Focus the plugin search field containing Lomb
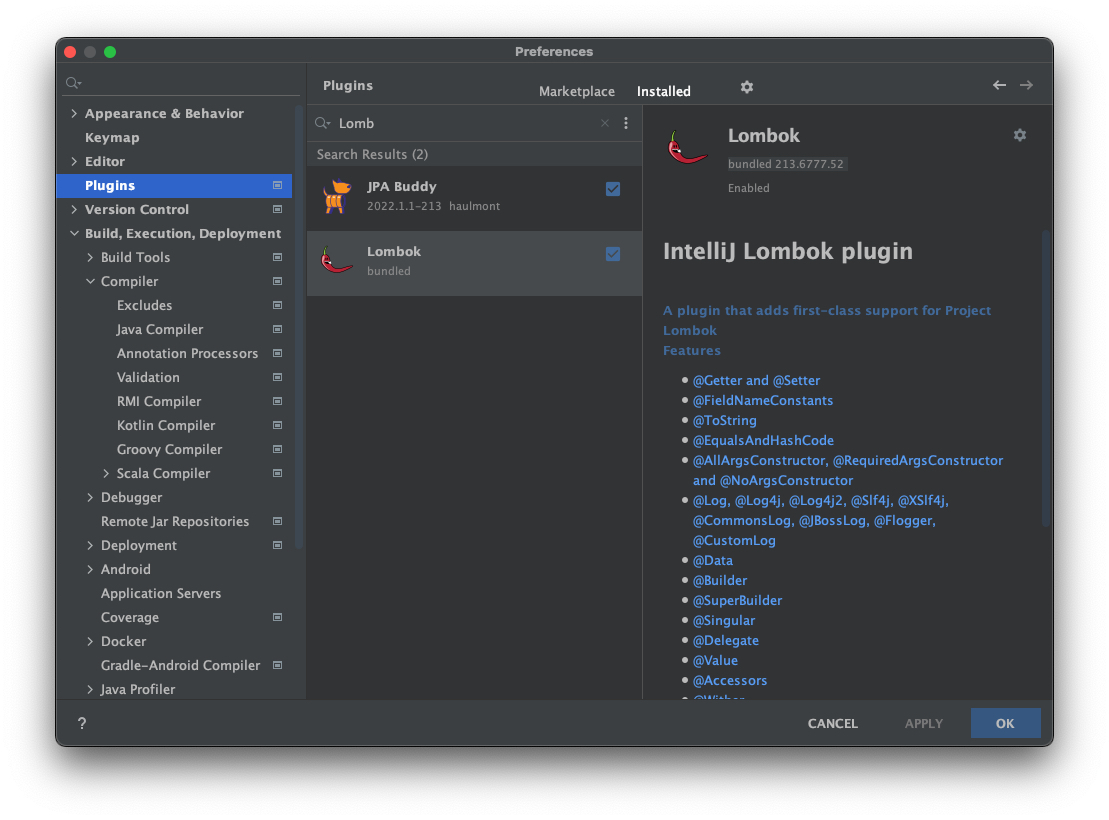The height and width of the screenshot is (820, 1109). click(467, 123)
